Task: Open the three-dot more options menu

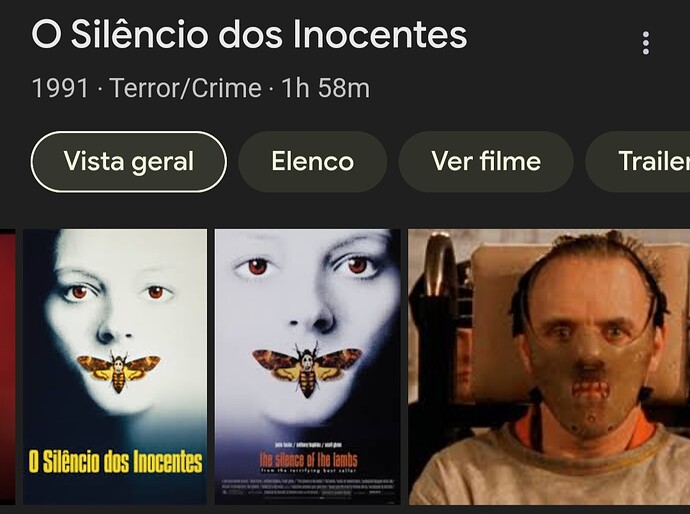Action: (646, 43)
